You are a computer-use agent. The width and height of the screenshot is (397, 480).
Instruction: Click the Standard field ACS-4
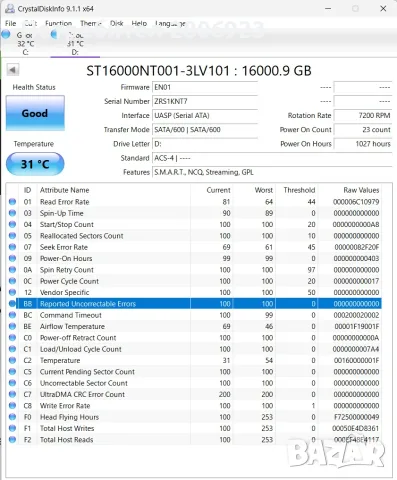click(x=272, y=158)
